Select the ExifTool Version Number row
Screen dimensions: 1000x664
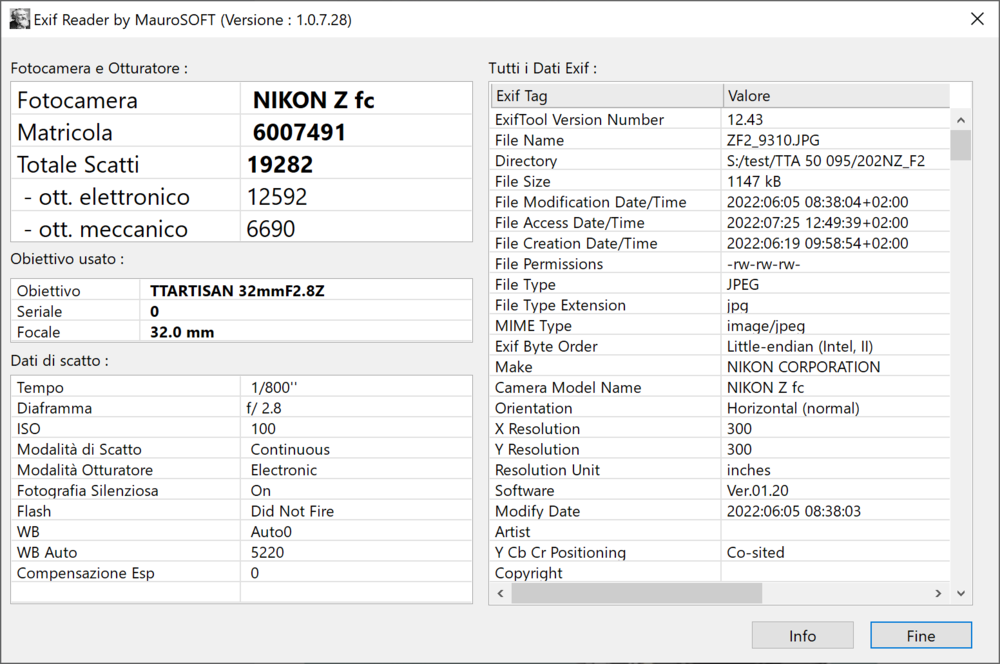719,119
